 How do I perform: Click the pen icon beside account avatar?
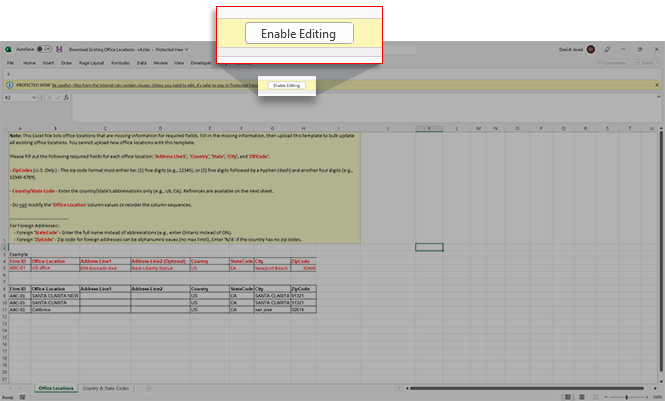tap(607, 49)
